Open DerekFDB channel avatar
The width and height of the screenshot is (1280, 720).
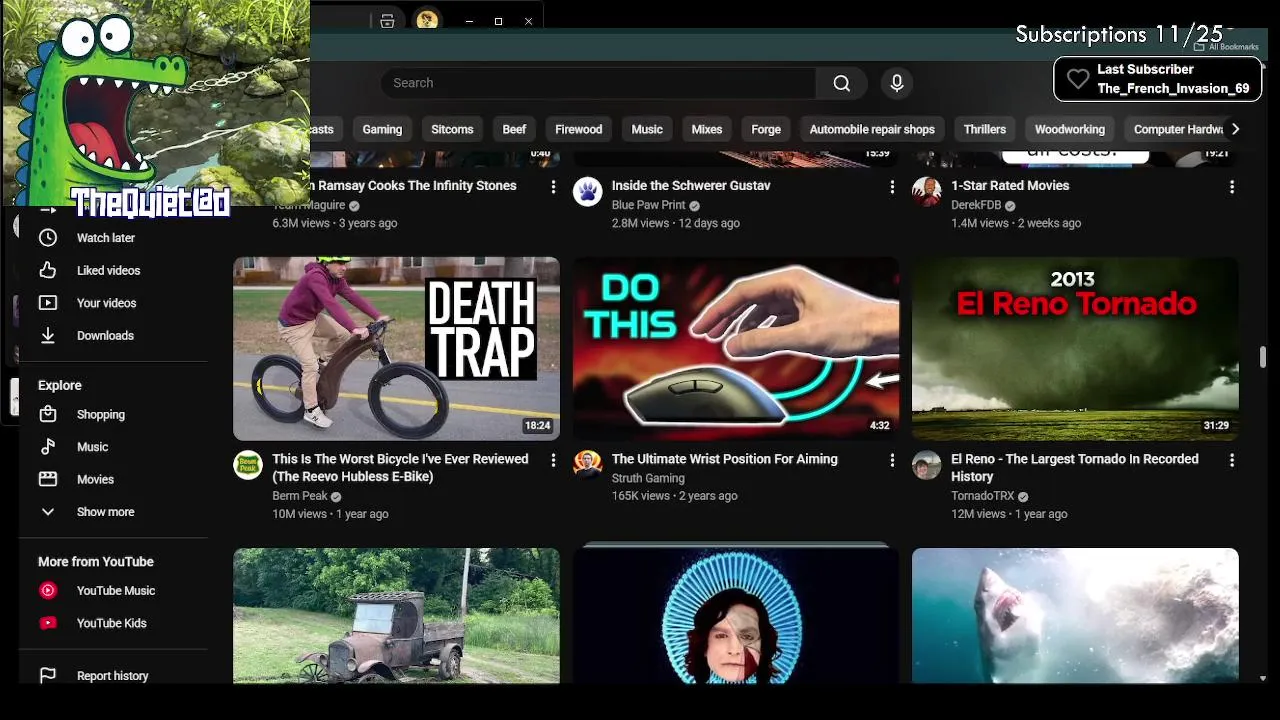click(926, 192)
